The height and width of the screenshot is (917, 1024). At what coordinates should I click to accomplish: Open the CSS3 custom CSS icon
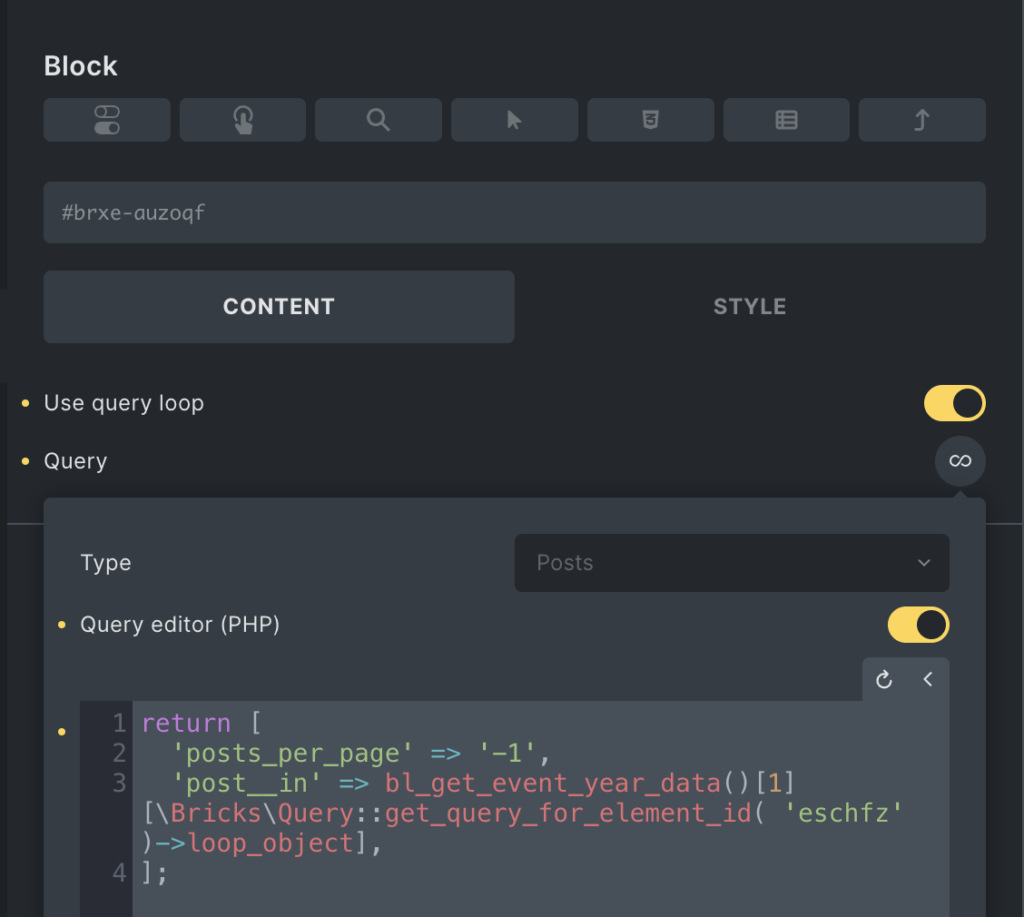coord(650,120)
